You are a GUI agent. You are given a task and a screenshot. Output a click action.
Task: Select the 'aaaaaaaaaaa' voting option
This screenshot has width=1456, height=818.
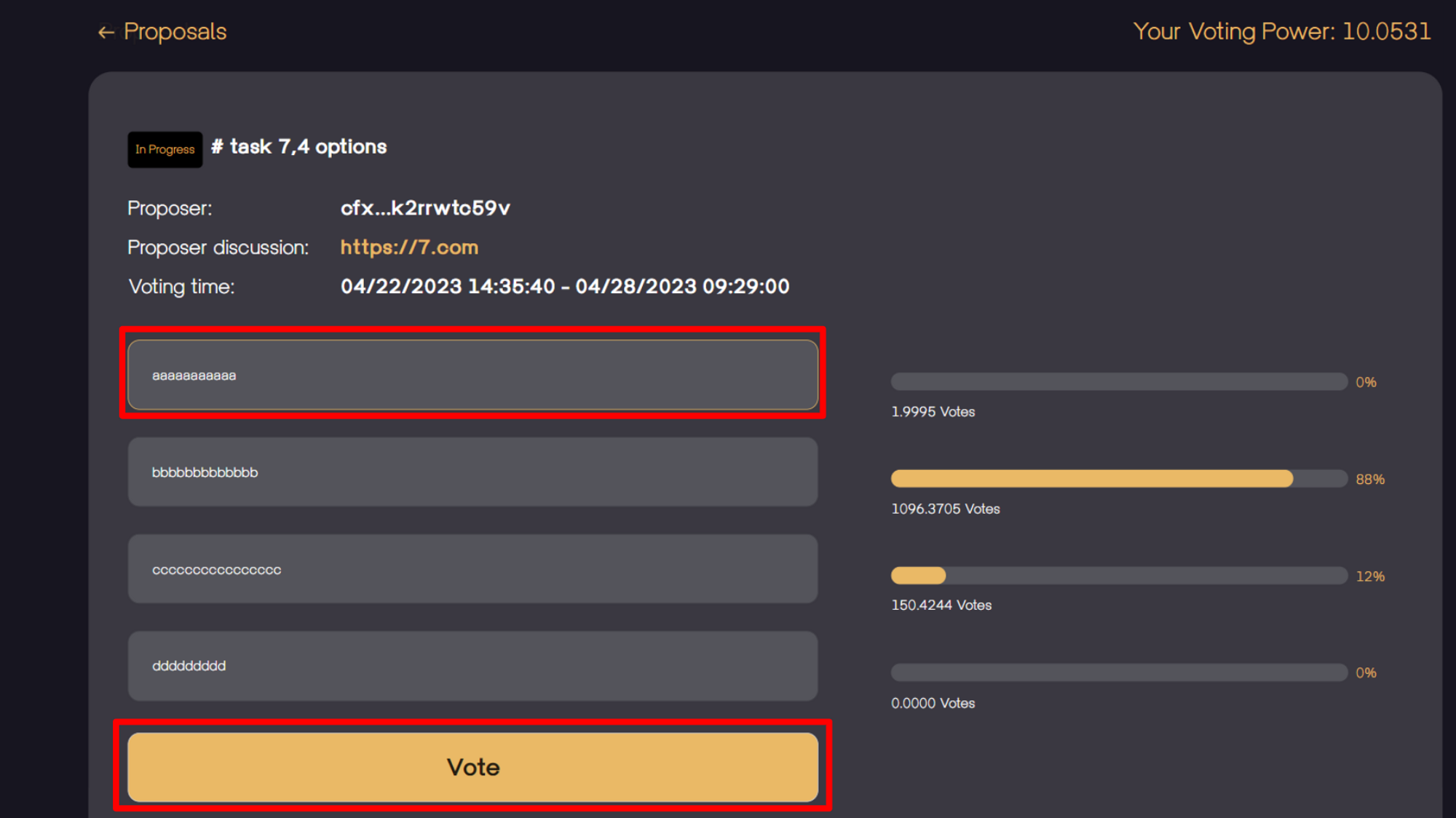coord(472,375)
